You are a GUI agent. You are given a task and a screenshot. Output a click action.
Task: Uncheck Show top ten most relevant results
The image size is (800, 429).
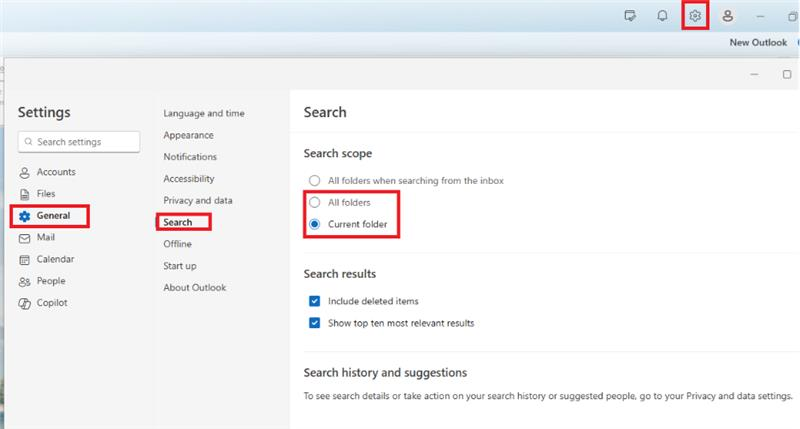pyautogui.click(x=315, y=323)
